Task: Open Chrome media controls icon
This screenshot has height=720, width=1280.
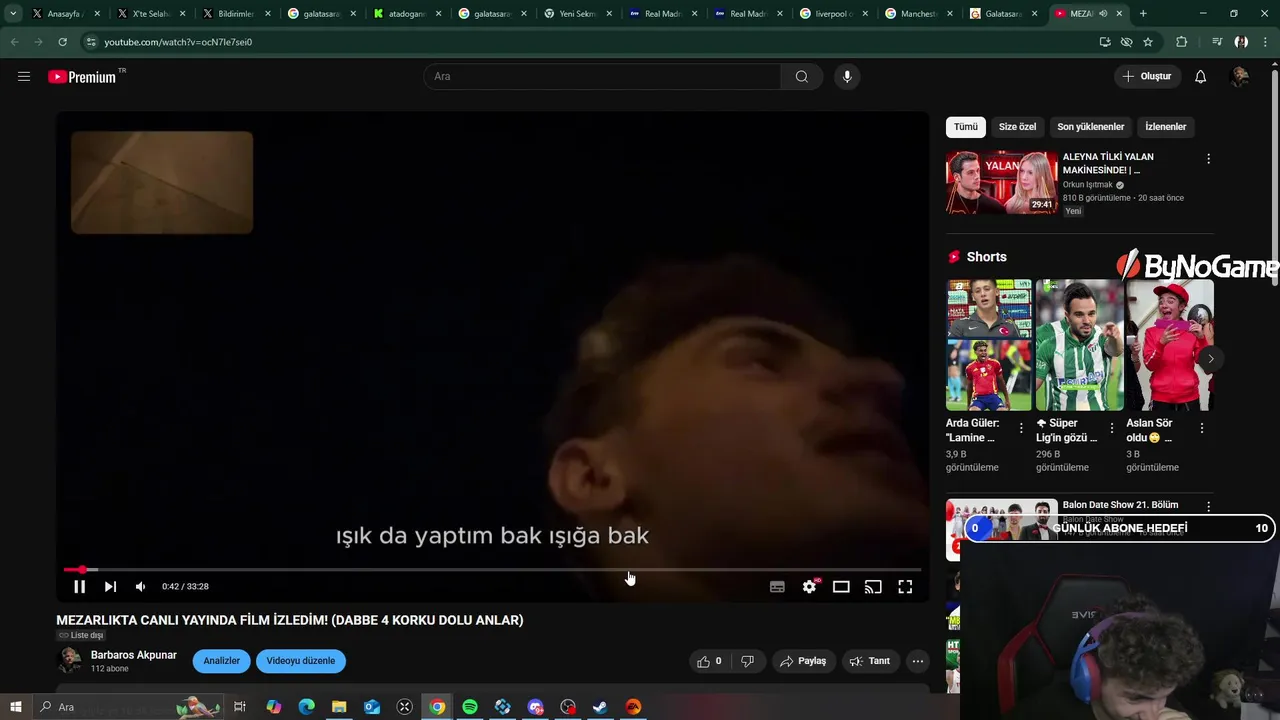Action: pos(1217,42)
